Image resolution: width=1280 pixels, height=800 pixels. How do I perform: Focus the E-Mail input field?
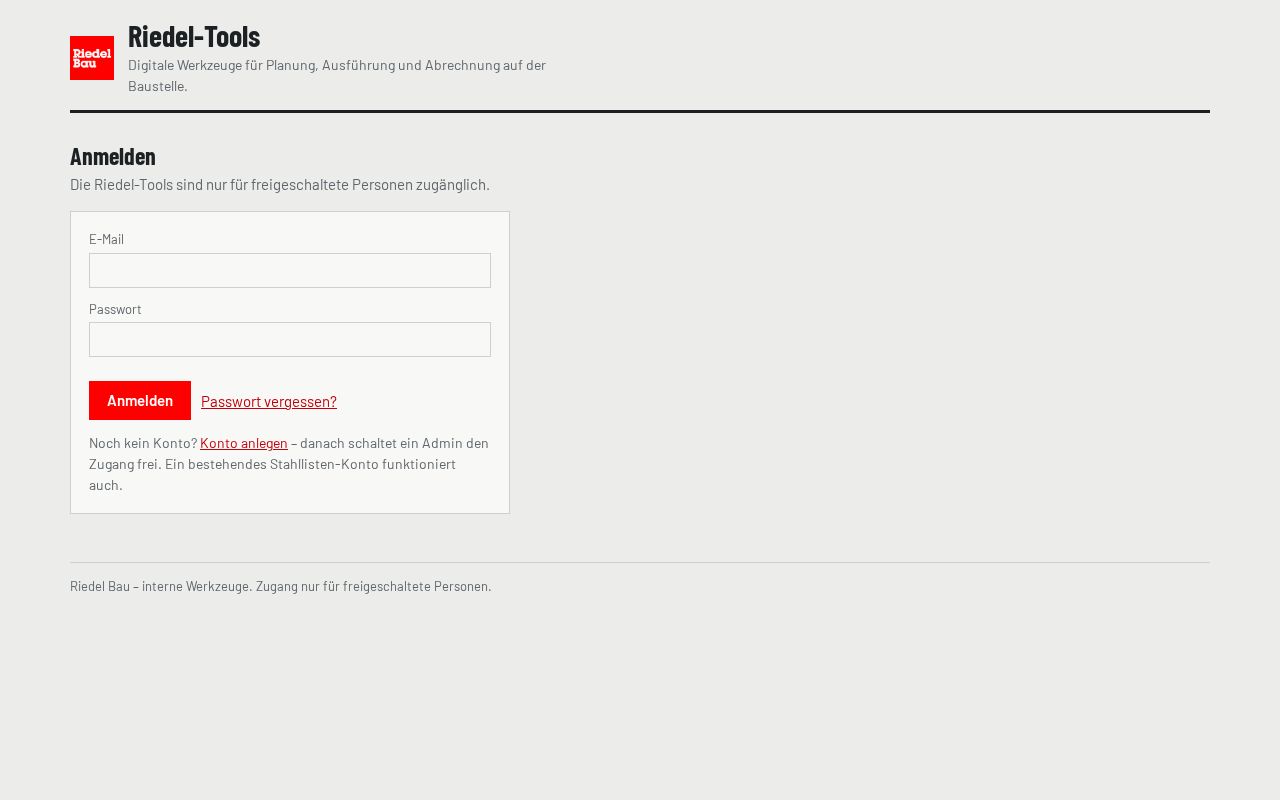[x=290, y=270]
